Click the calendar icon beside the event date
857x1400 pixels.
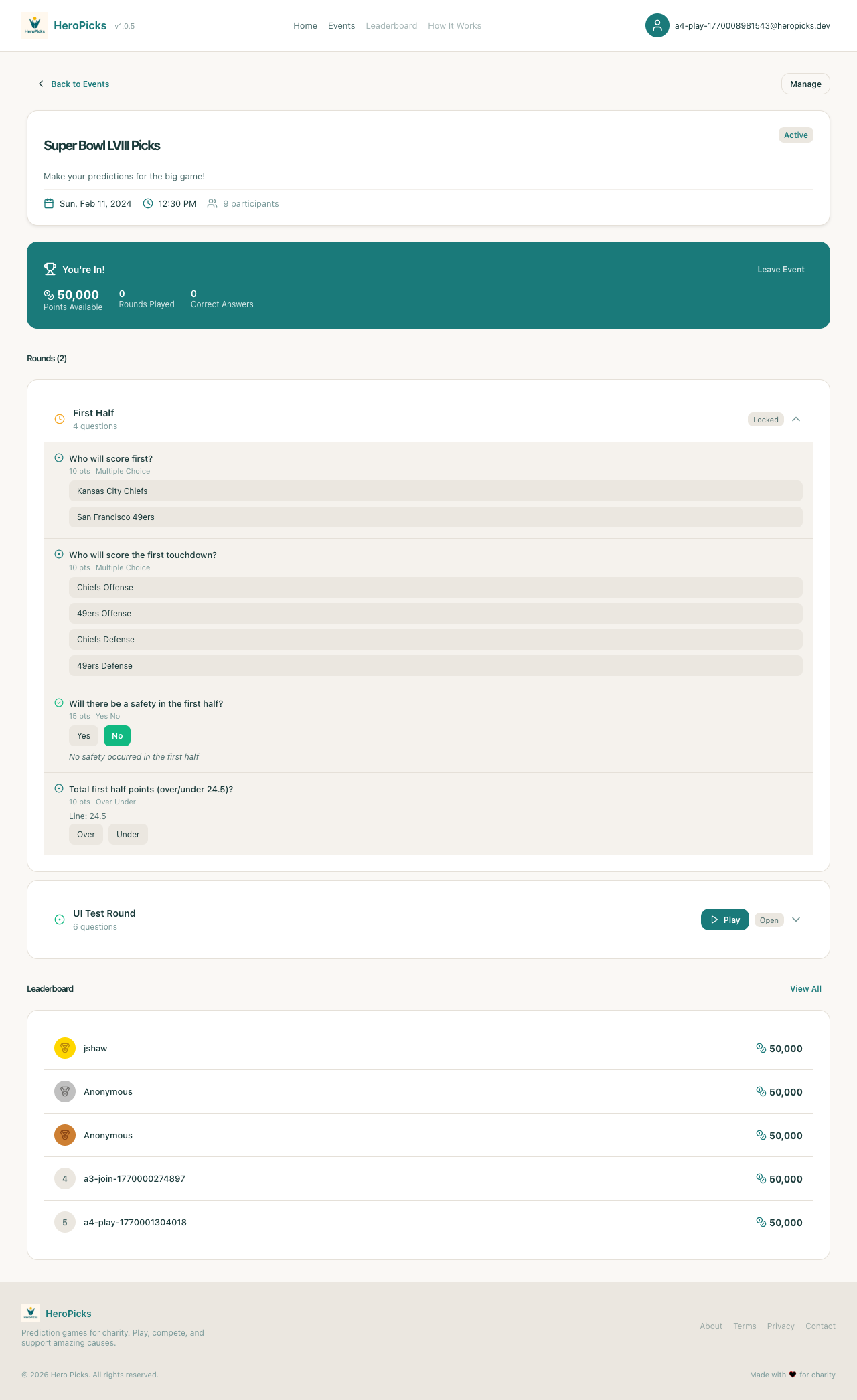coord(49,203)
